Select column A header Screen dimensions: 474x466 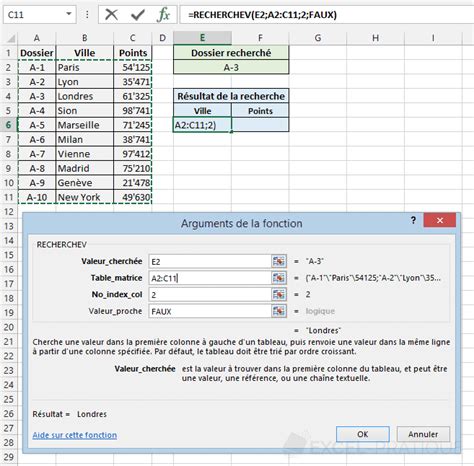pos(37,38)
